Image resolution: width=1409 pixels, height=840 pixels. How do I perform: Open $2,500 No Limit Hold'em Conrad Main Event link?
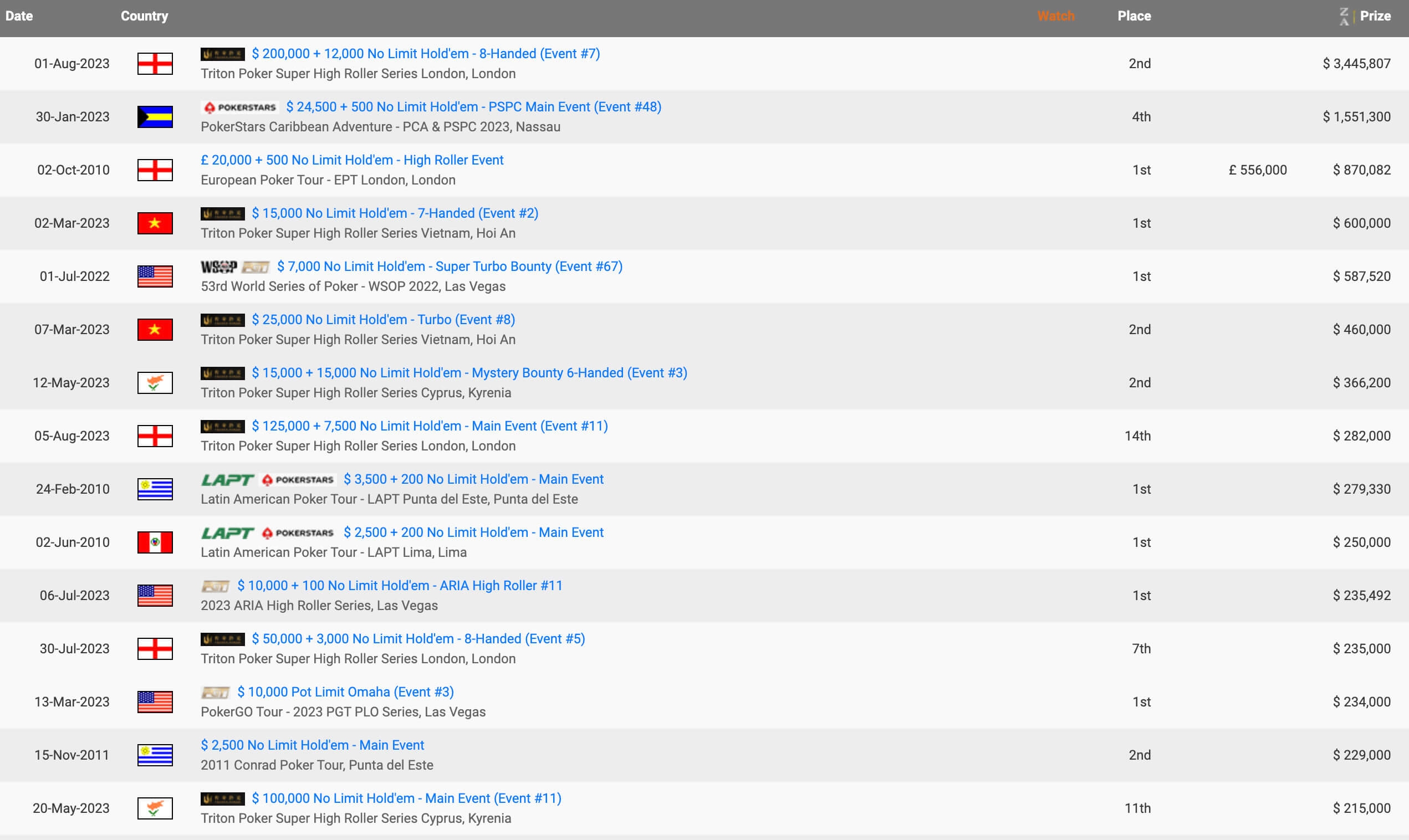coord(312,745)
